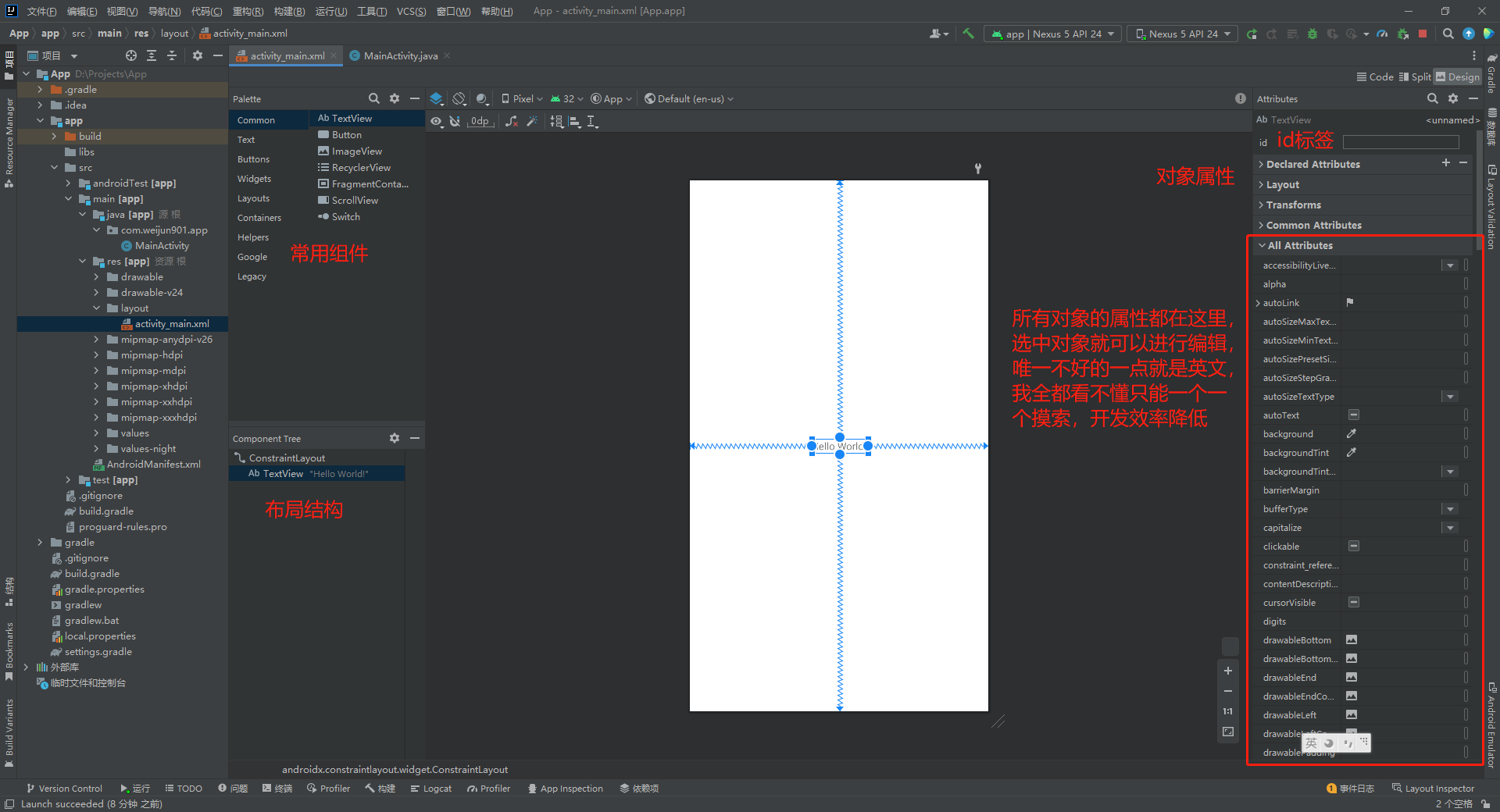The width and height of the screenshot is (1500, 812).
Task: Select the Debug app icon in toolbar
Action: (x=1312, y=34)
